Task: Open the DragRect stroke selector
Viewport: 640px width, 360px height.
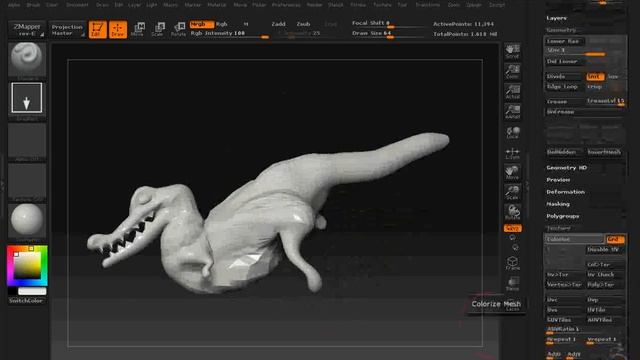Action: [27, 100]
